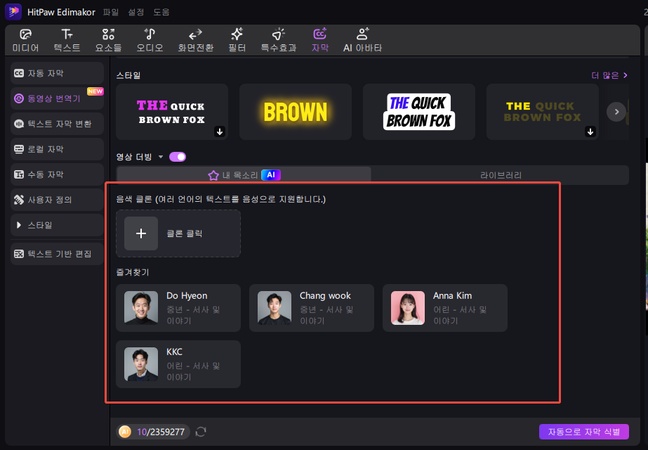Screen dimensions: 648x450
Task: Select the Chang wook voice card
Action: point(312,308)
